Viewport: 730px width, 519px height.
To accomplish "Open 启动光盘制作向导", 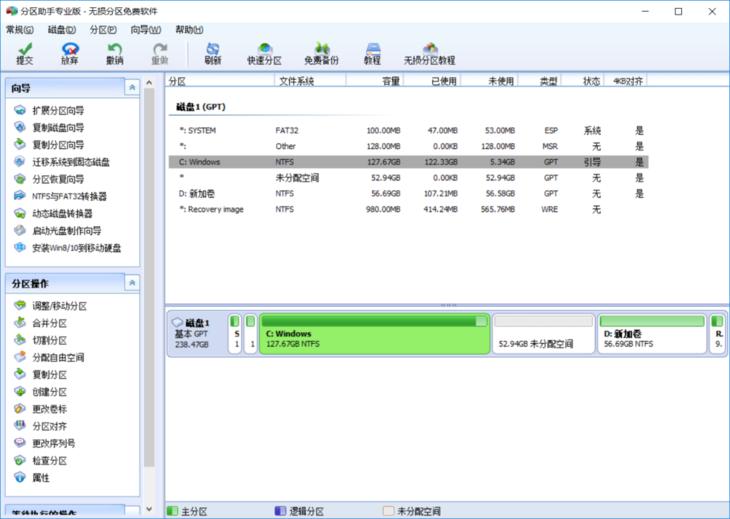I will tap(58, 231).
